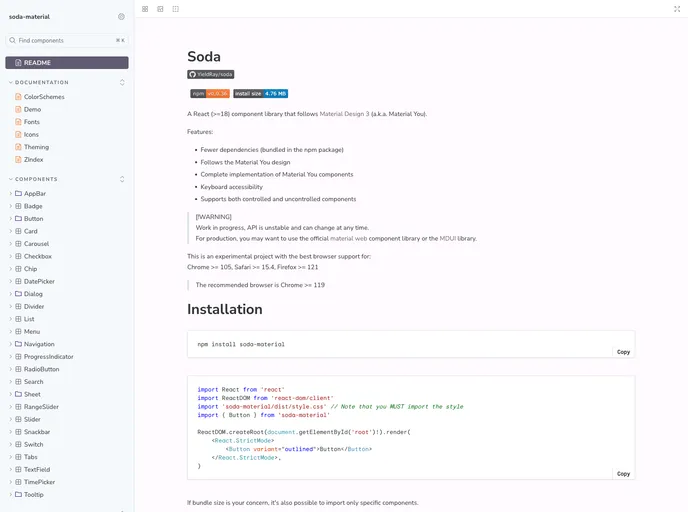Copy the import code snippet
This screenshot has height=512, width=688.
coord(623,474)
